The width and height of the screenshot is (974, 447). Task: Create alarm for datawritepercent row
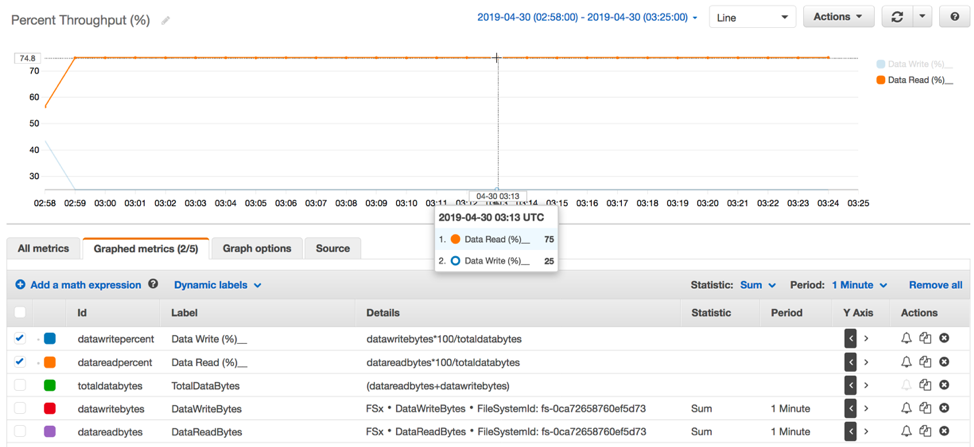point(907,338)
